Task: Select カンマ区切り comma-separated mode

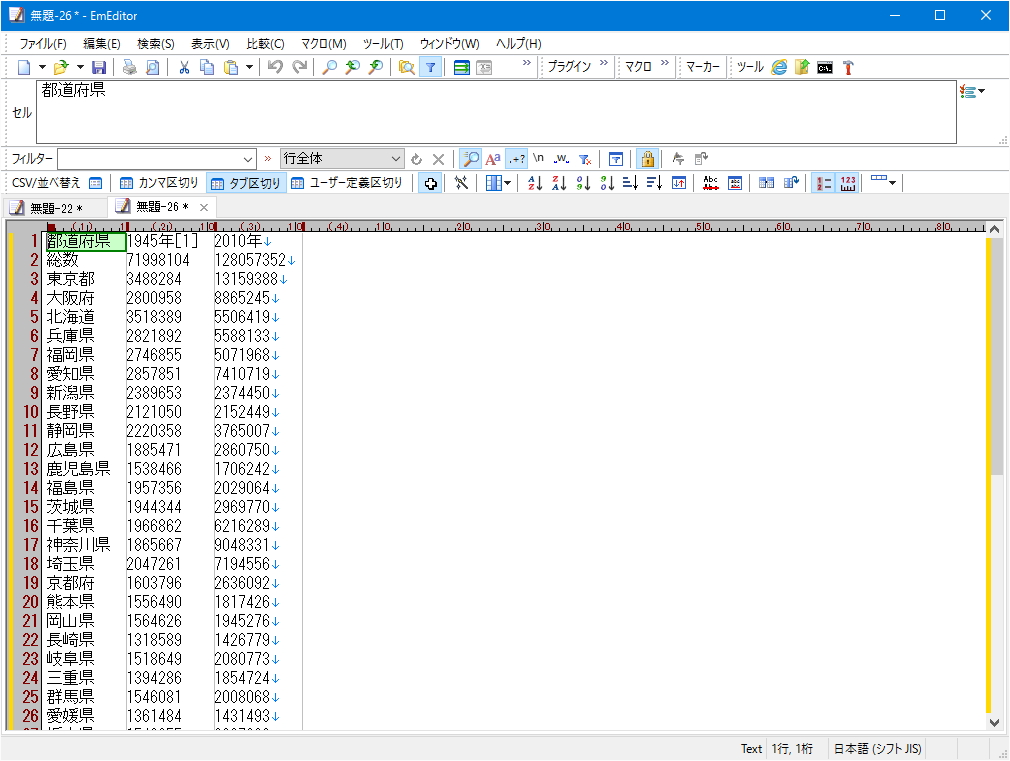Action: click(159, 183)
